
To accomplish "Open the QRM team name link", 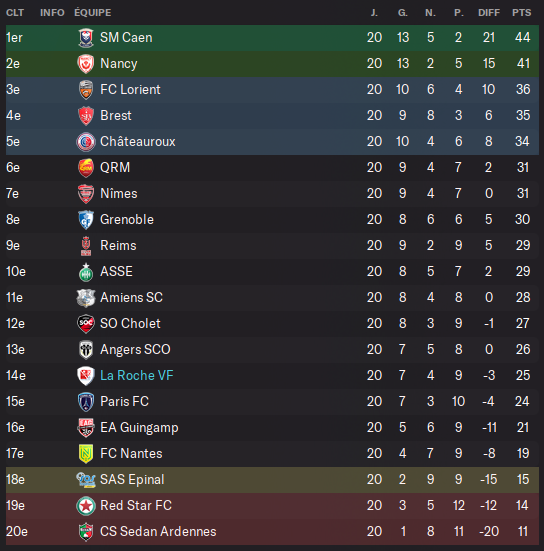I will tap(115, 167).
